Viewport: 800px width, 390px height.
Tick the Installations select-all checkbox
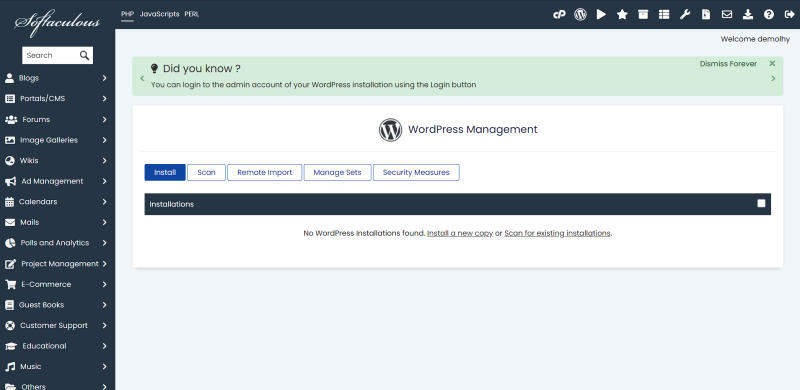(x=761, y=203)
